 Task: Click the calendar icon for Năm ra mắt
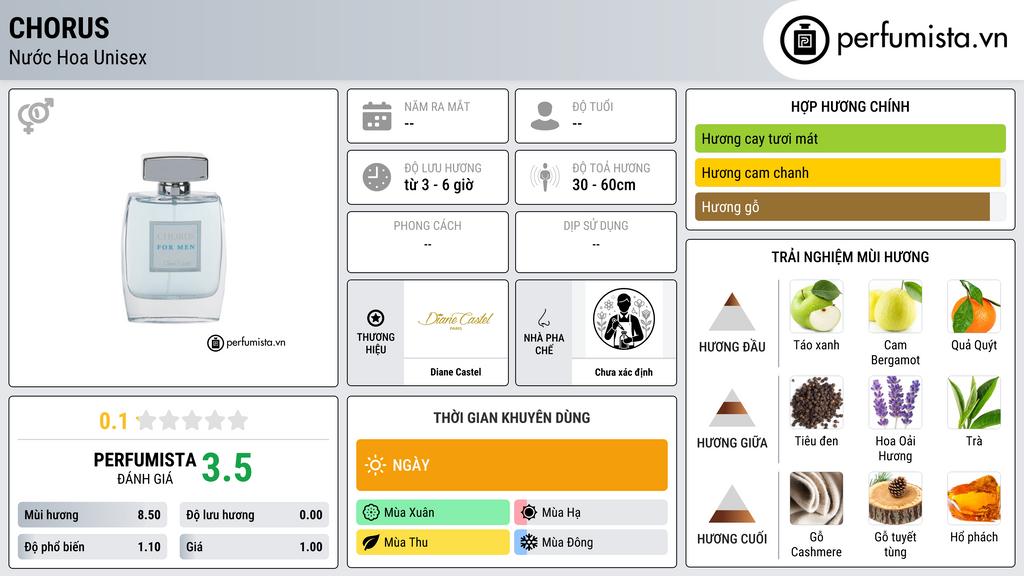[377, 116]
